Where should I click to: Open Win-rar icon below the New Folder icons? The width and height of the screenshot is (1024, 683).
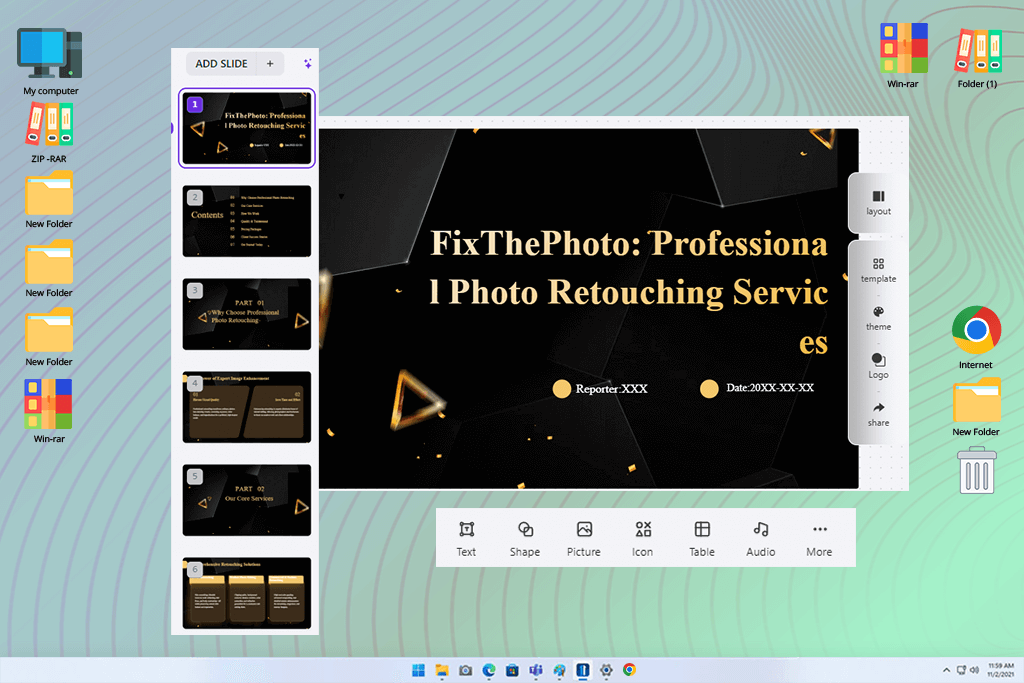point(49,411)
